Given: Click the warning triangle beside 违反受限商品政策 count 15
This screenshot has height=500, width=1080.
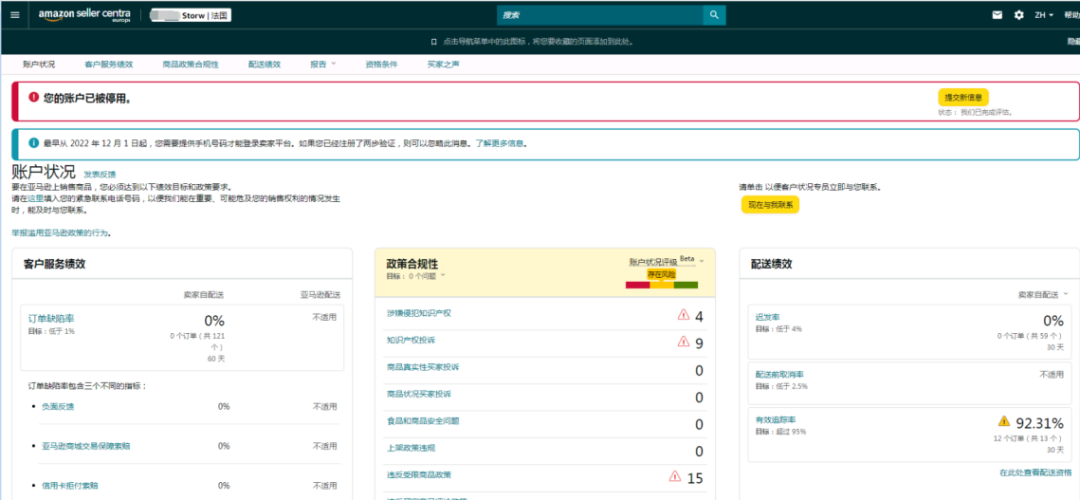Looking at the screenshot, I should (675, 476).
